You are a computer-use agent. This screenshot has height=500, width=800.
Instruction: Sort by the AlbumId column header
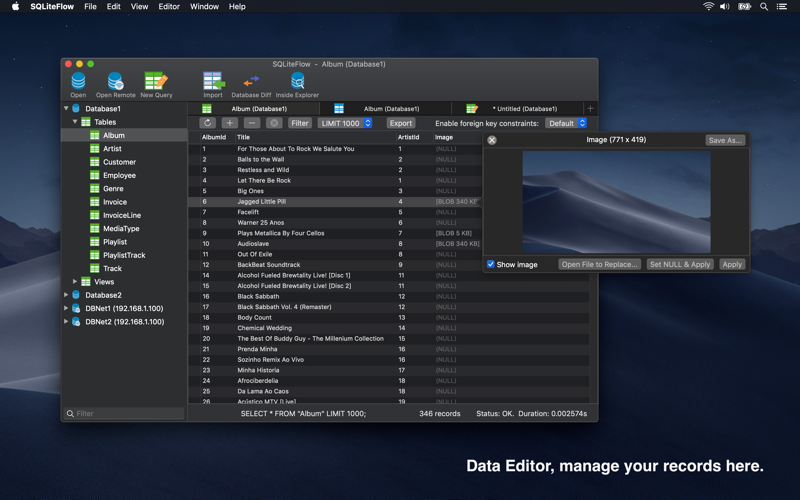pyautogui.click(x=214, y=137)
